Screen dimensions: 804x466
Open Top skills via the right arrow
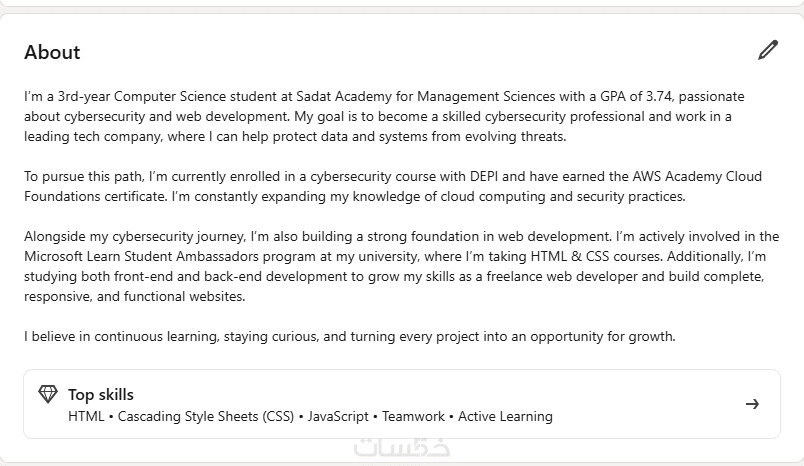[x=752, y=404]
